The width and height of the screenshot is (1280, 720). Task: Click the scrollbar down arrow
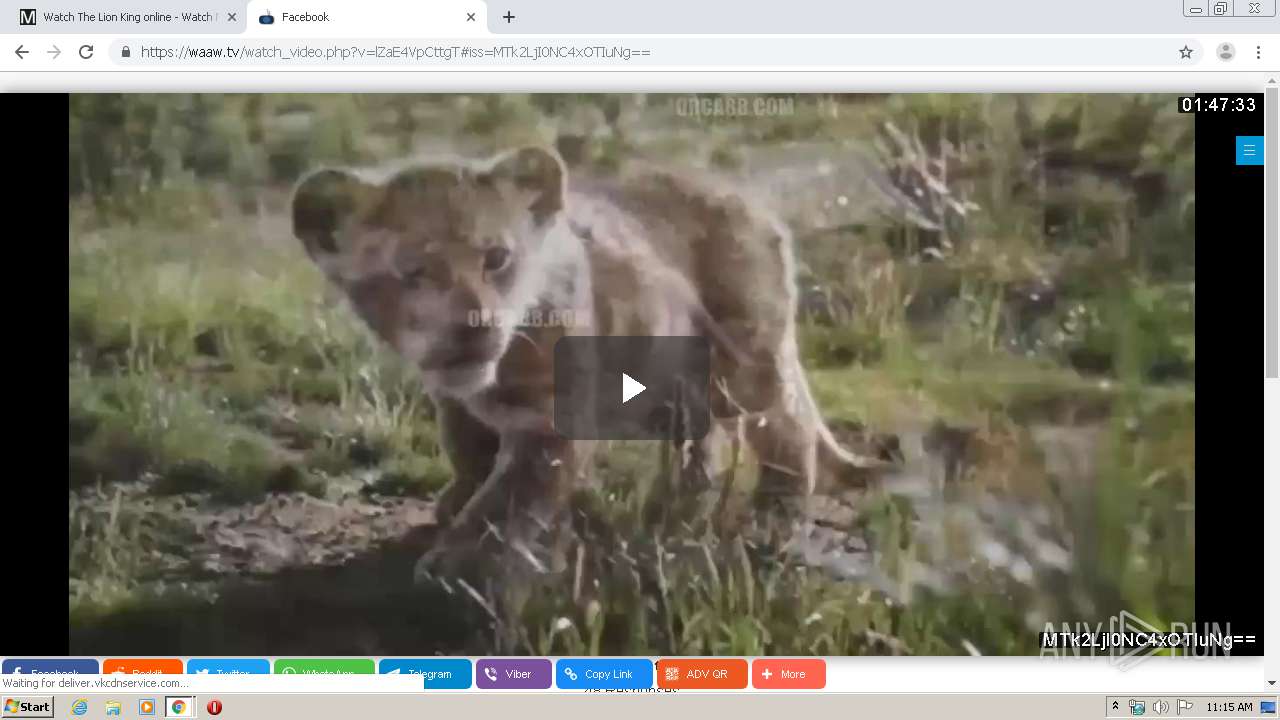coord(1272,683)
